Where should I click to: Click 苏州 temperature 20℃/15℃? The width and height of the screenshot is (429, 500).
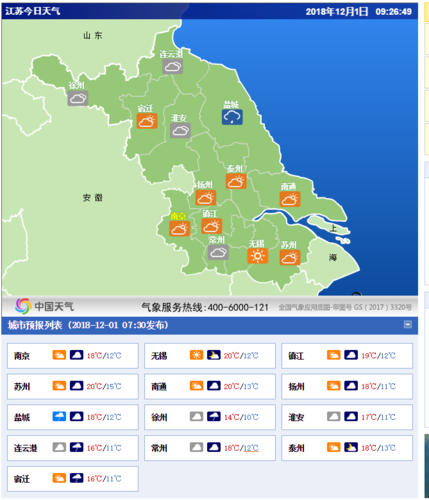104,387
